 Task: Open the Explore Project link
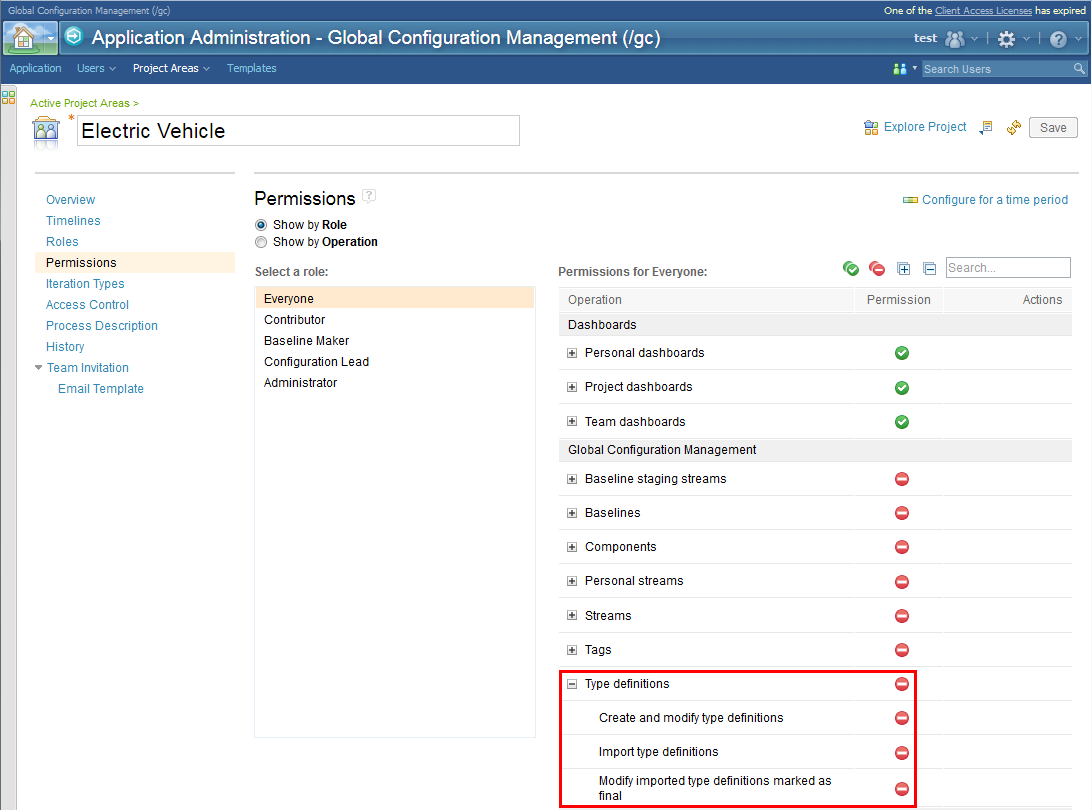pos(924,127)
